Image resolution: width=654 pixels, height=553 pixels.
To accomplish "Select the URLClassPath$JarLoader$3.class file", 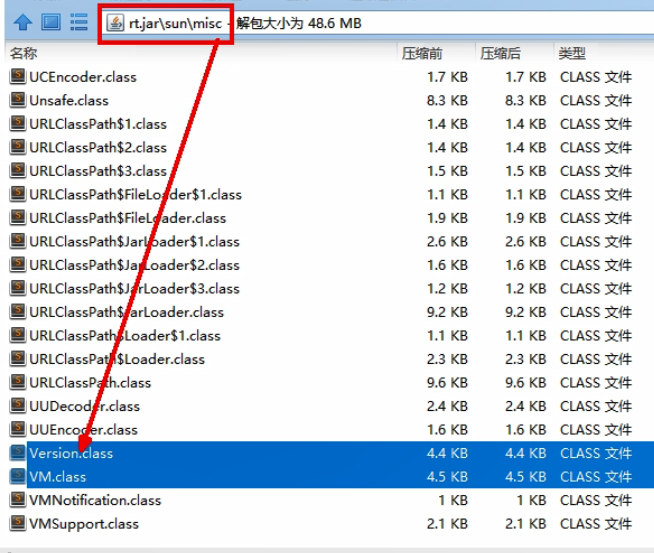I will coord(134,289).
